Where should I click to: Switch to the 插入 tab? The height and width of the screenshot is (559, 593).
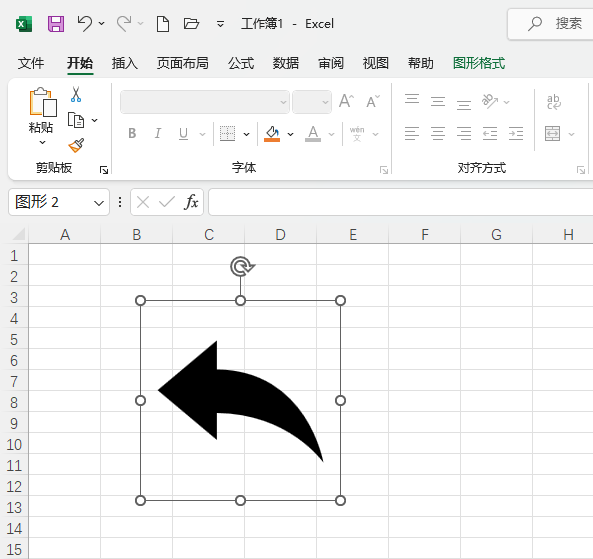(x=125, y=63)
